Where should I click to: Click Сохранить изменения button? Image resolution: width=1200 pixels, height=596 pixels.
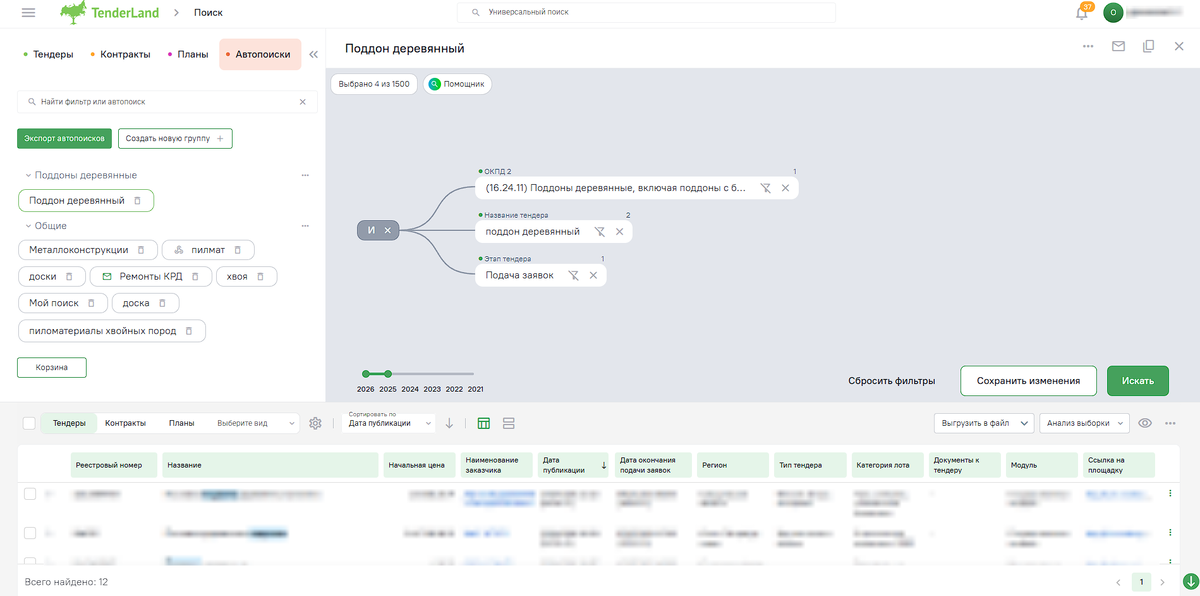pyautogui.click(x=1028, y=381)
